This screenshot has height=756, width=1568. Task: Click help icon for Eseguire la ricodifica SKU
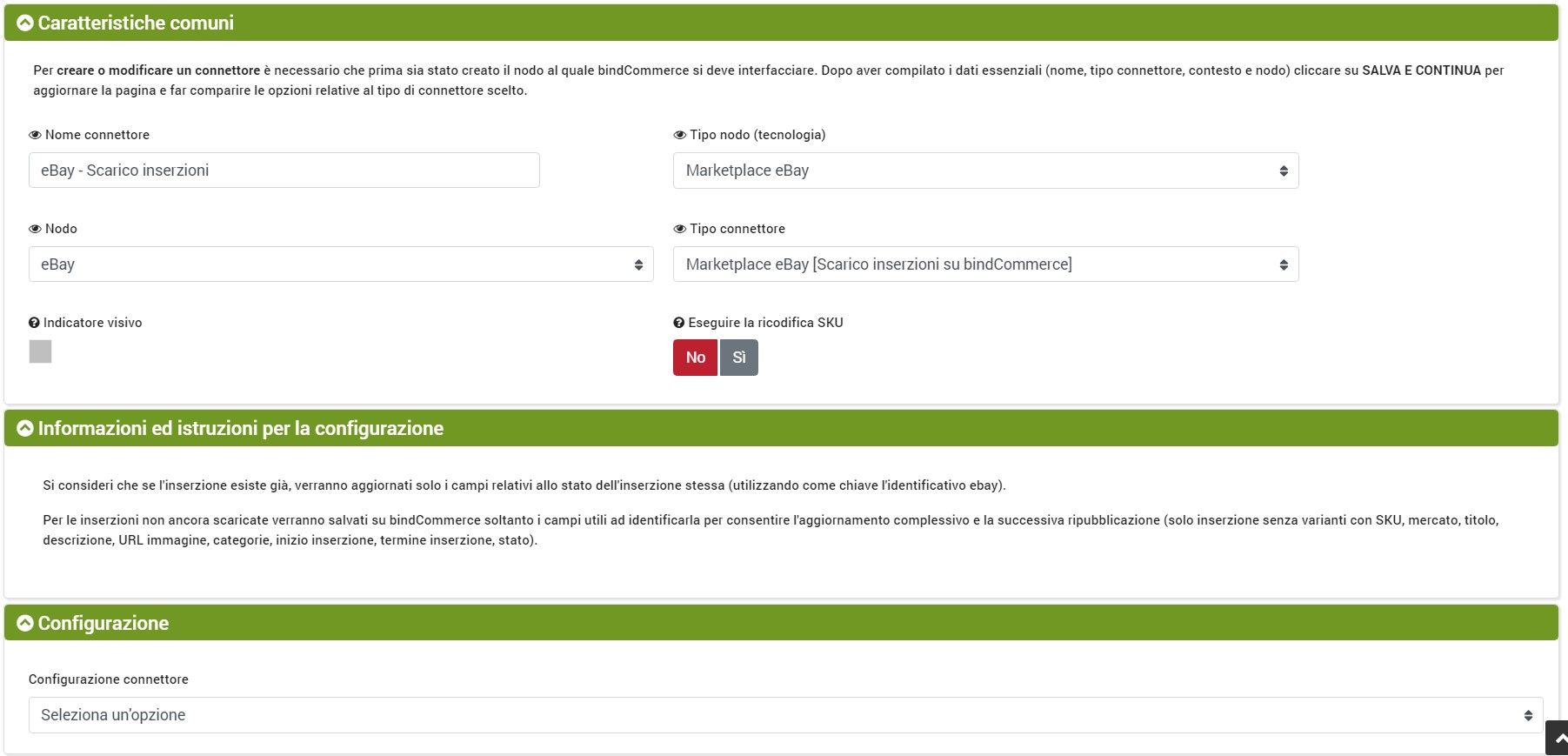pos(678,323)
